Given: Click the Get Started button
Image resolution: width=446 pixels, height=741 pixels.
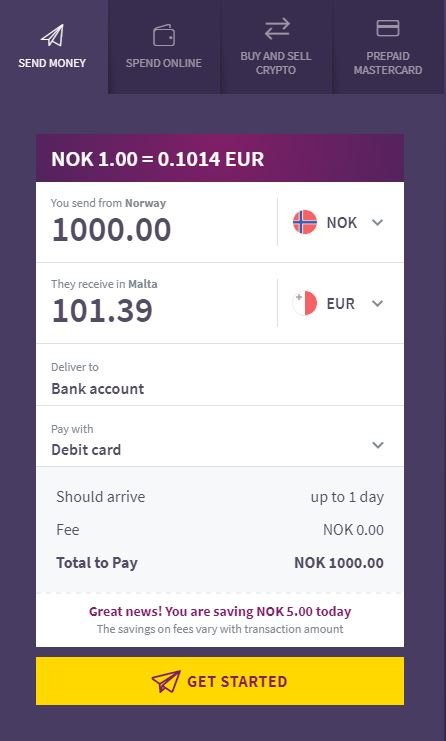Looking at the screenshot, I should (x=220, y=681).
